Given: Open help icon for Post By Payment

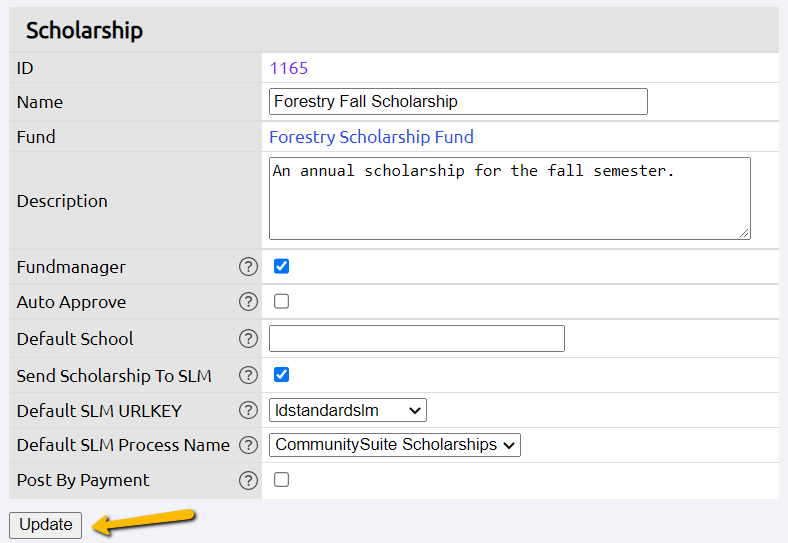Looking at the screenshot, I should (x=248, y=480).
